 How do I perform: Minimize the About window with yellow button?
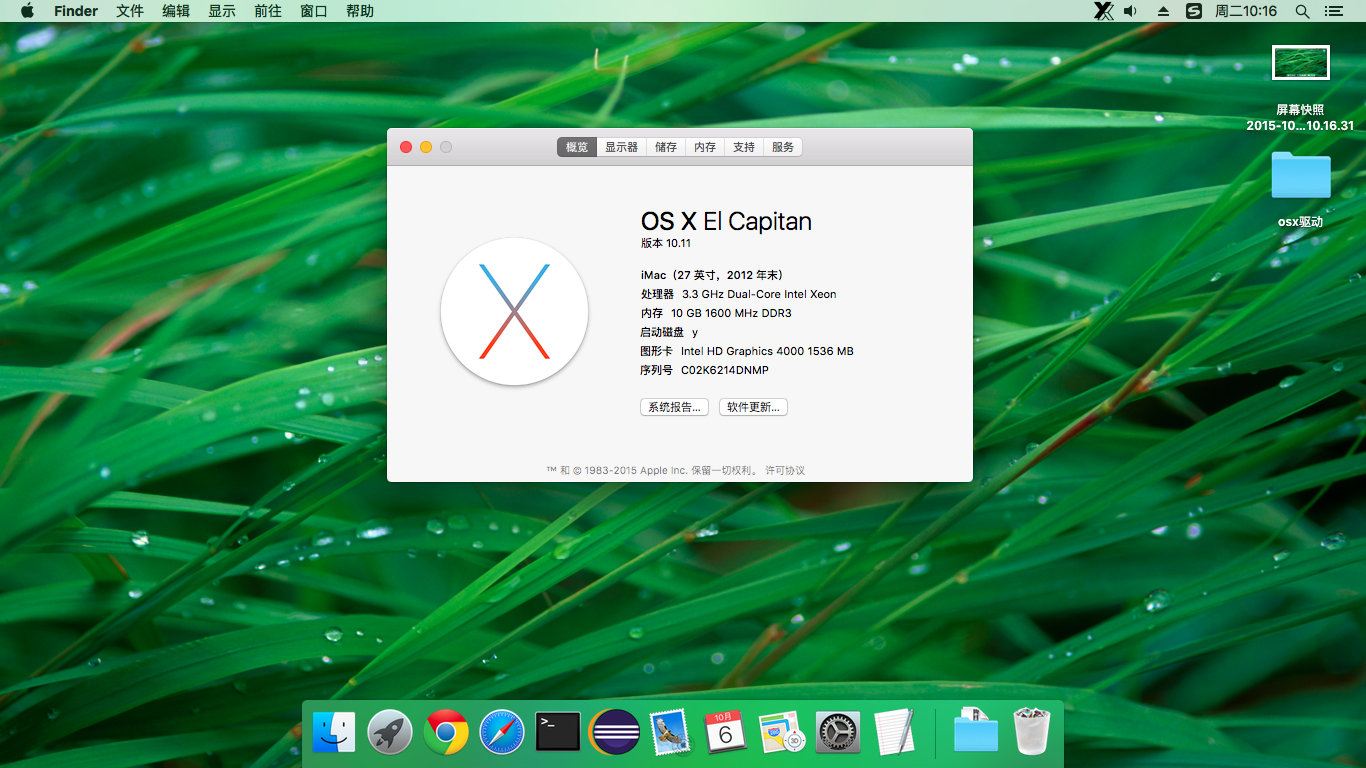(x=426, y=147)
